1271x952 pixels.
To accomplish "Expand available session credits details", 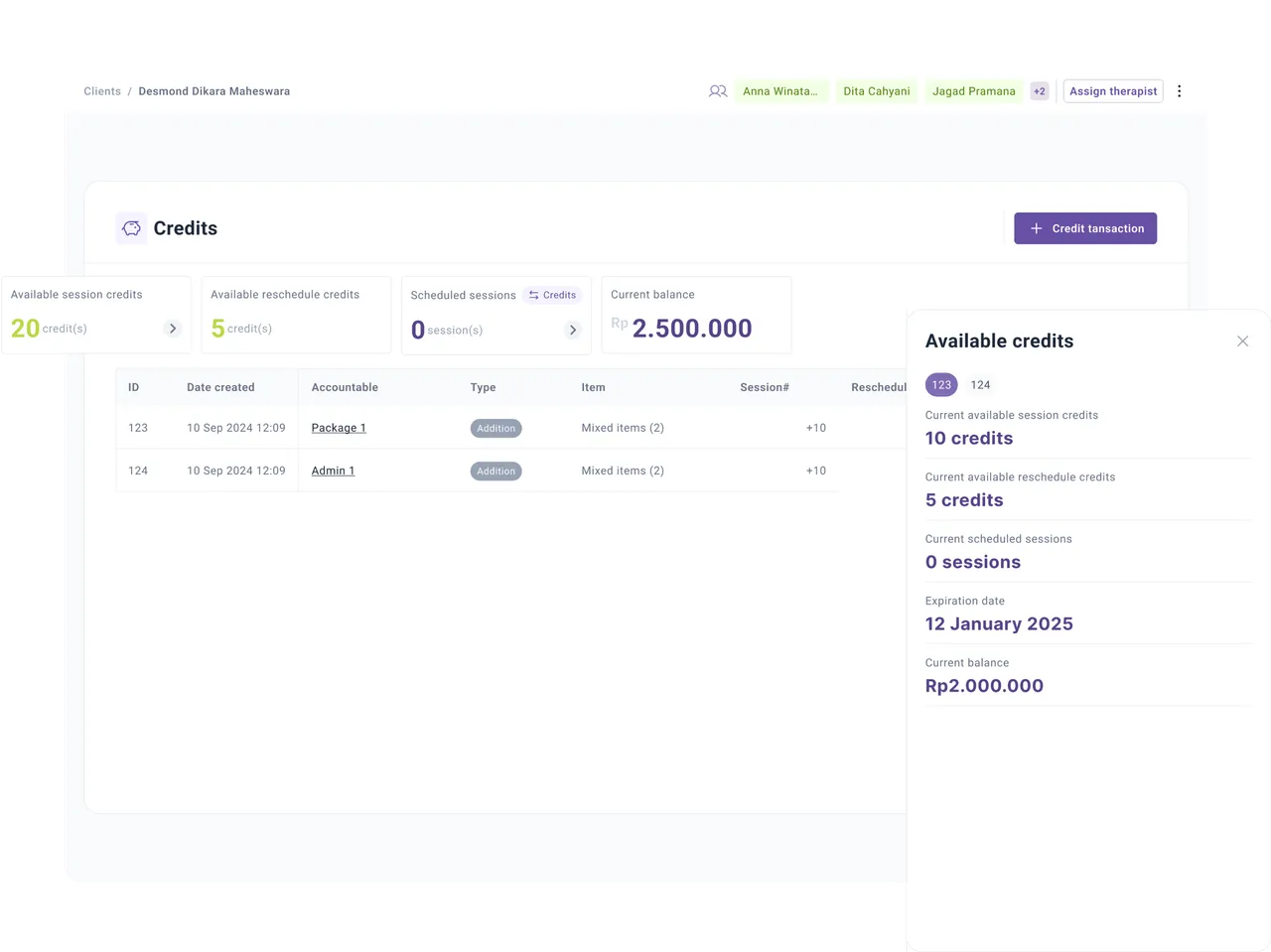I will click(173, 329).
